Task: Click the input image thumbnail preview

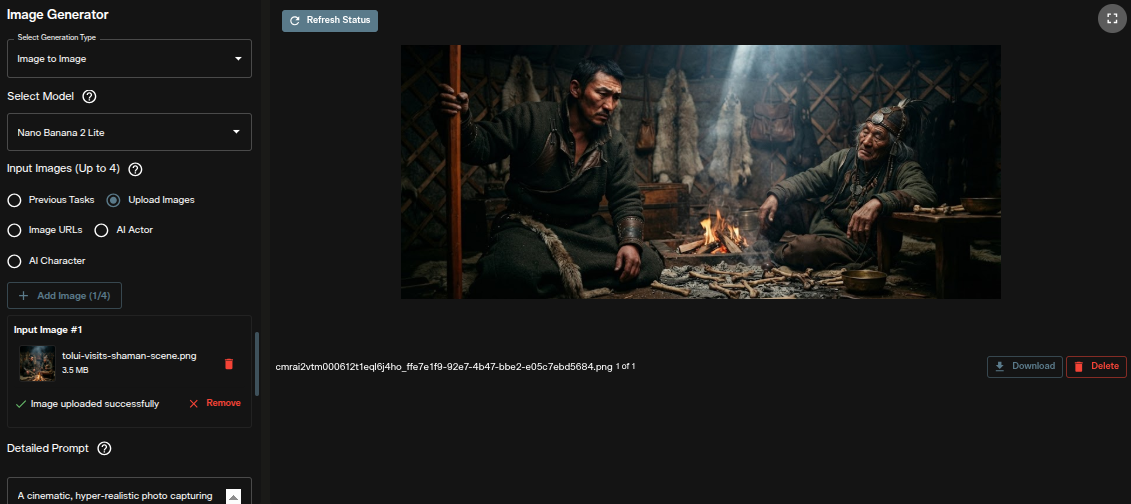Action: pyautogui.click(x=38, y=363)
